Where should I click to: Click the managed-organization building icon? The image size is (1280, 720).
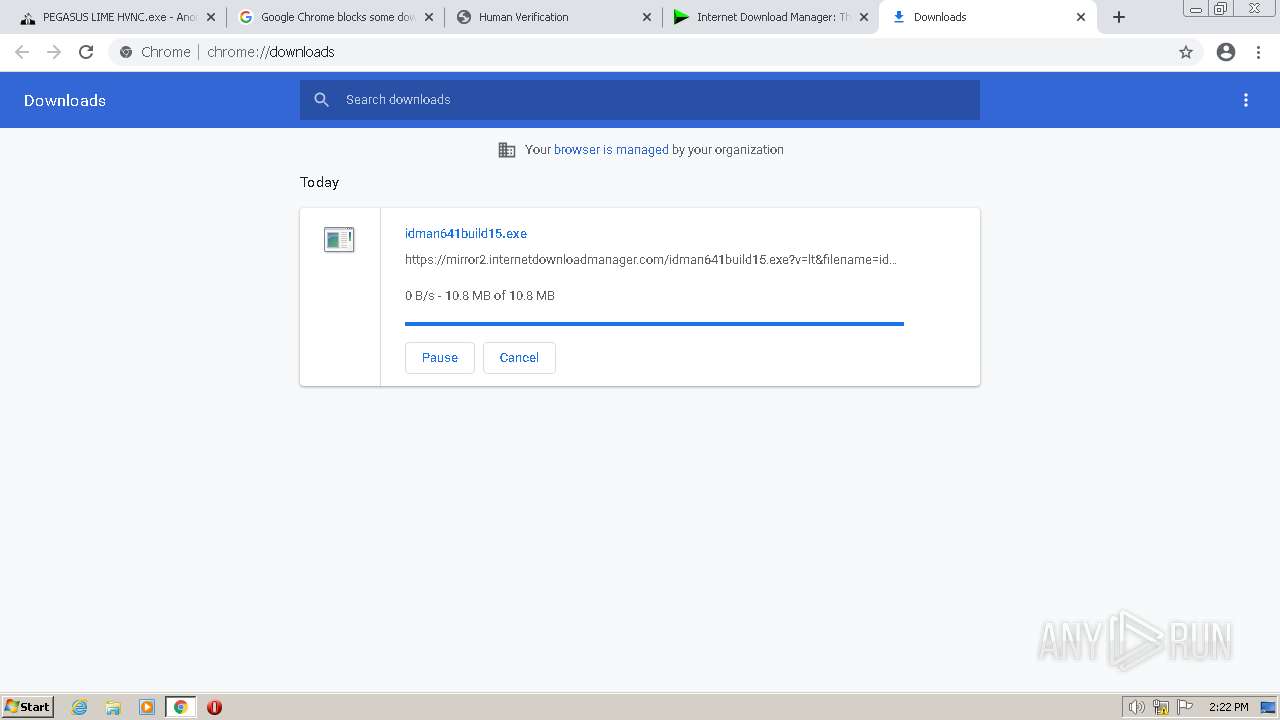pyautogui.click(x=507, y=150)
